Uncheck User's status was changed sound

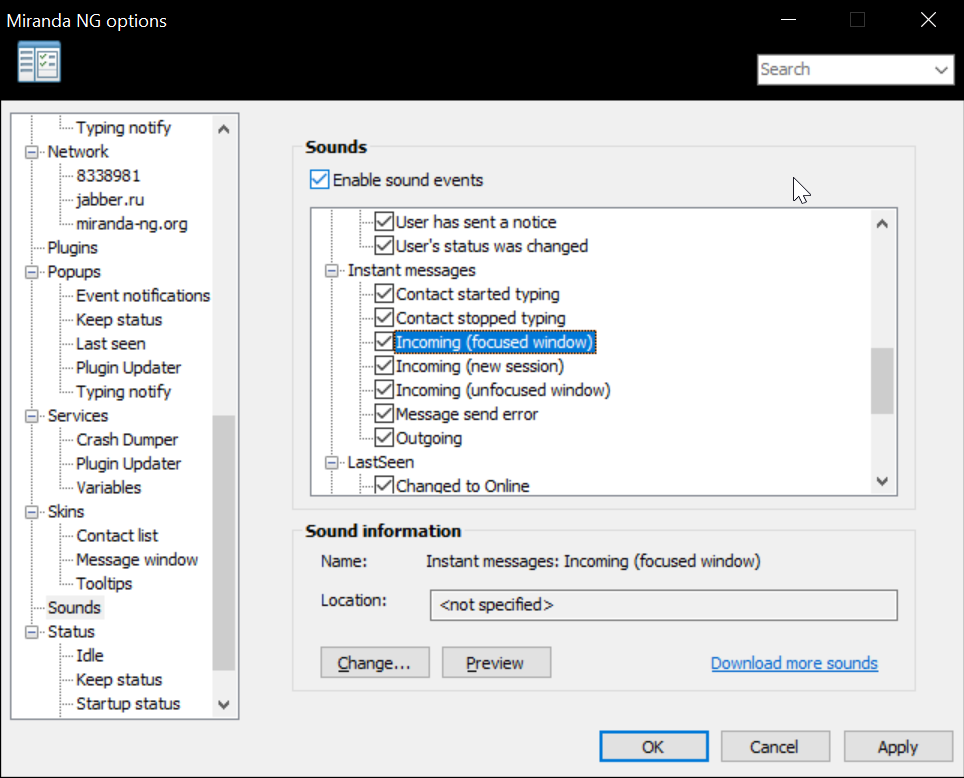pos(385,246)
